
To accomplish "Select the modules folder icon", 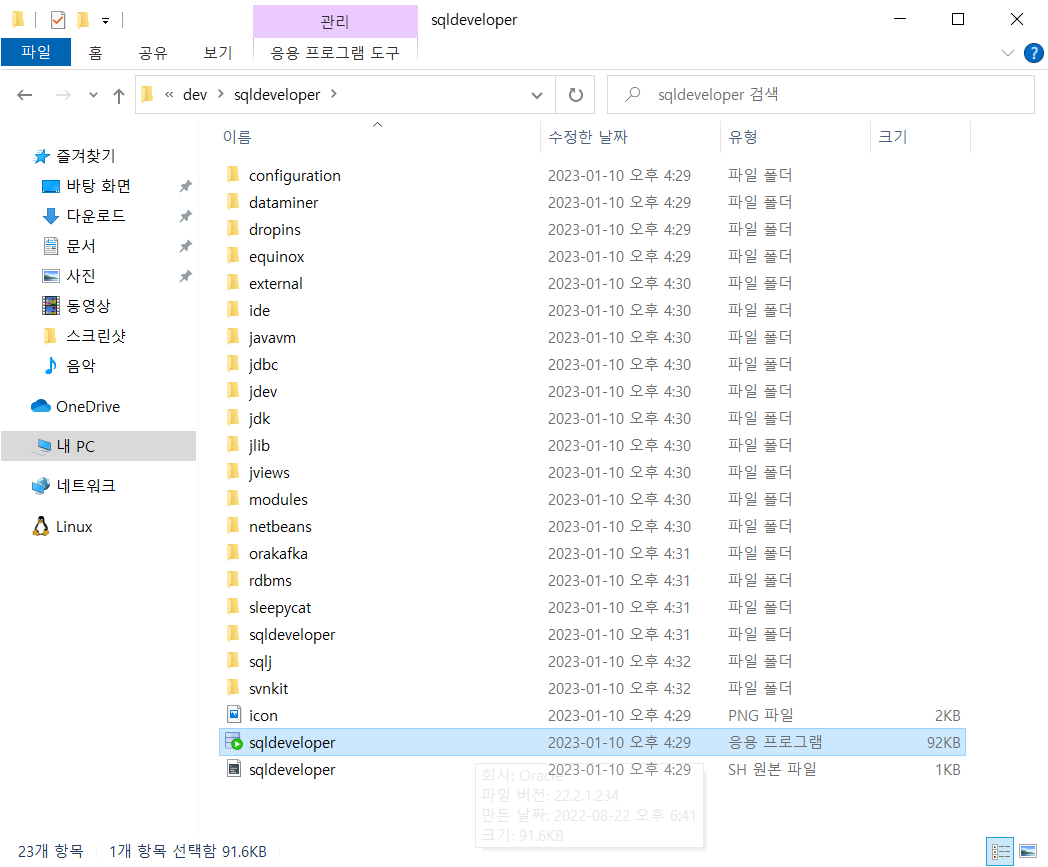I will coord(233,499).
